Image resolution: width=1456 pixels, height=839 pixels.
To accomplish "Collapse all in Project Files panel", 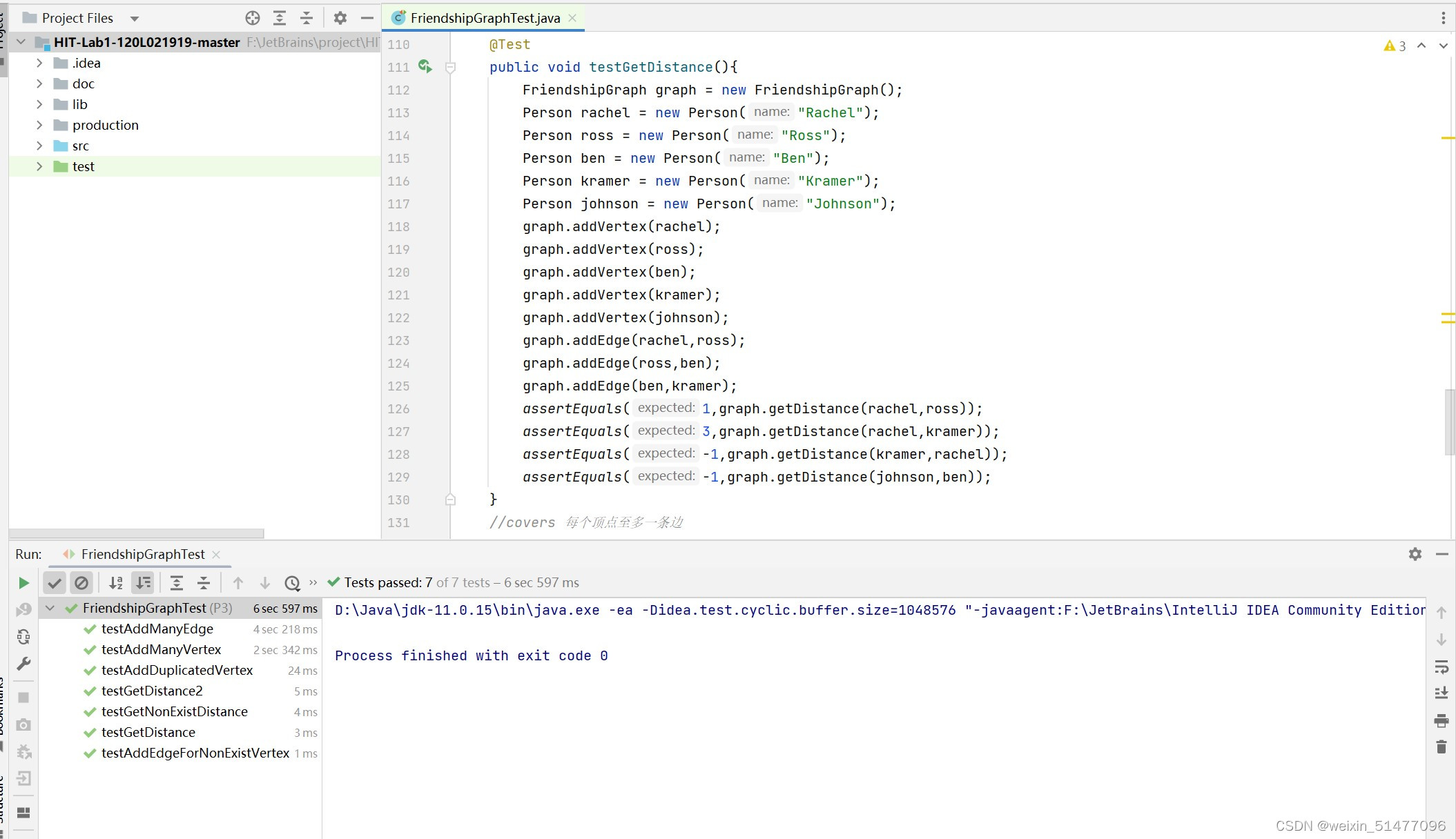I will pyautogui.click(x=307, y=18).
